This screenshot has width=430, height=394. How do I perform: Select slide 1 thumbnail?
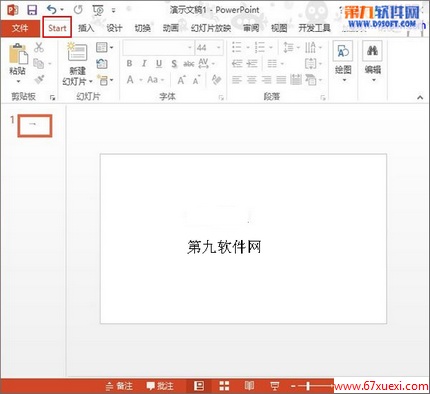tap(35, 126)
